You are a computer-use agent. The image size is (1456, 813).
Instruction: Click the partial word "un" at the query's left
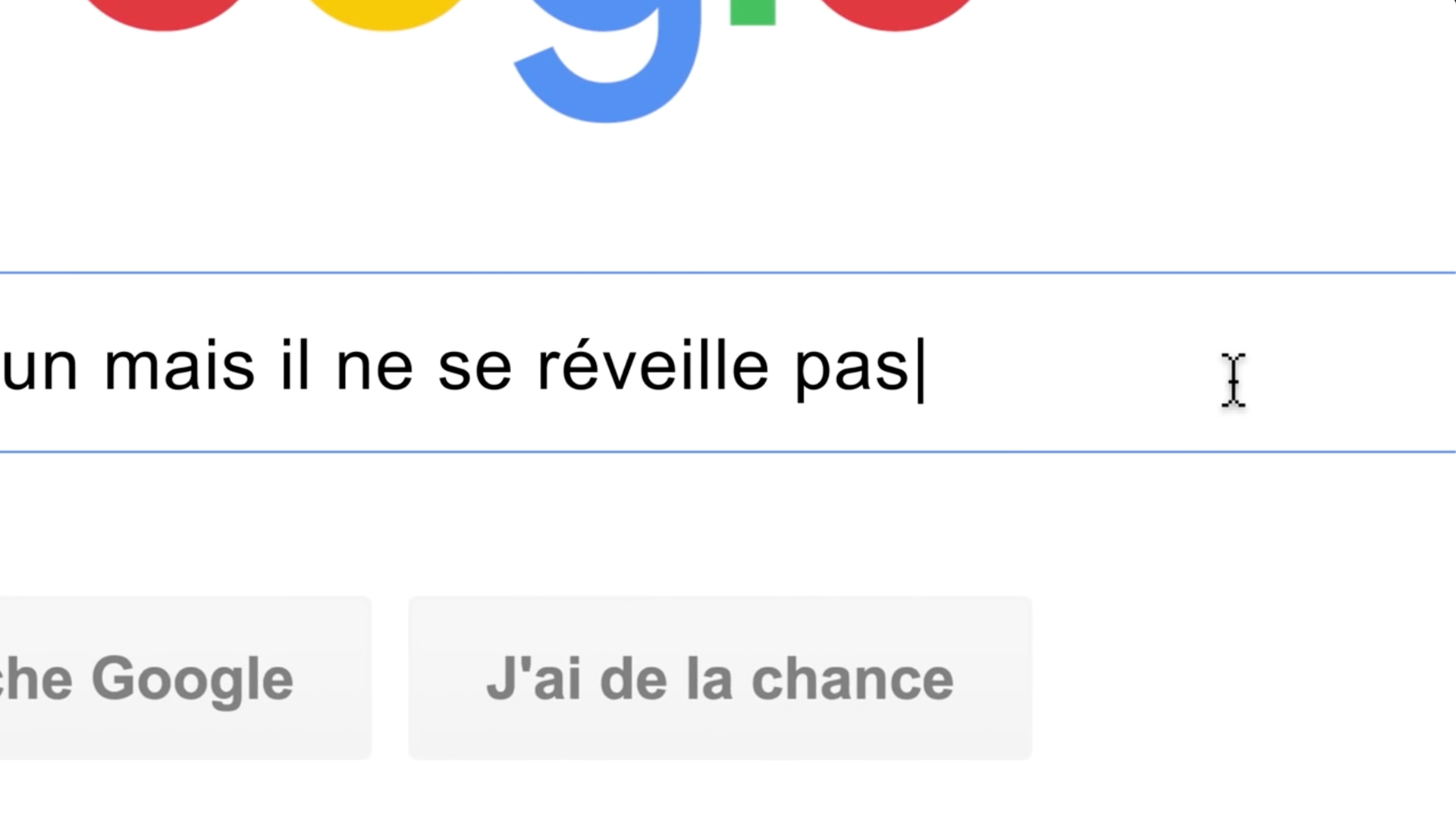[39, 369]
